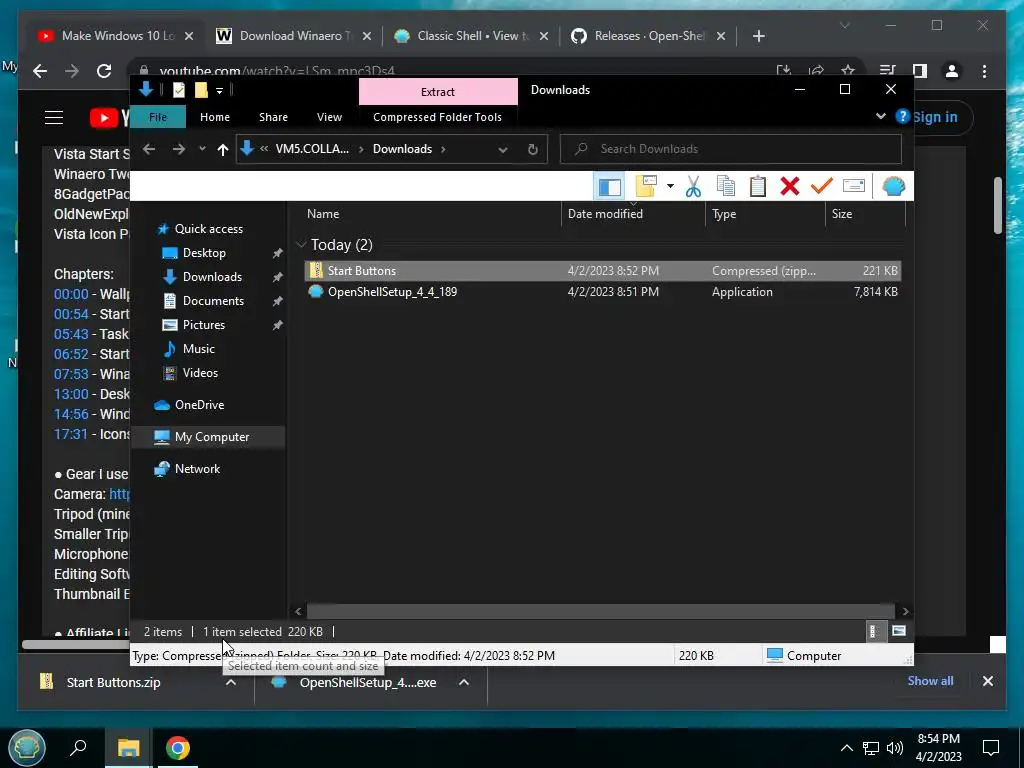Open Classic Explorer settings shell icon
1024x768 pixels.
893,187
